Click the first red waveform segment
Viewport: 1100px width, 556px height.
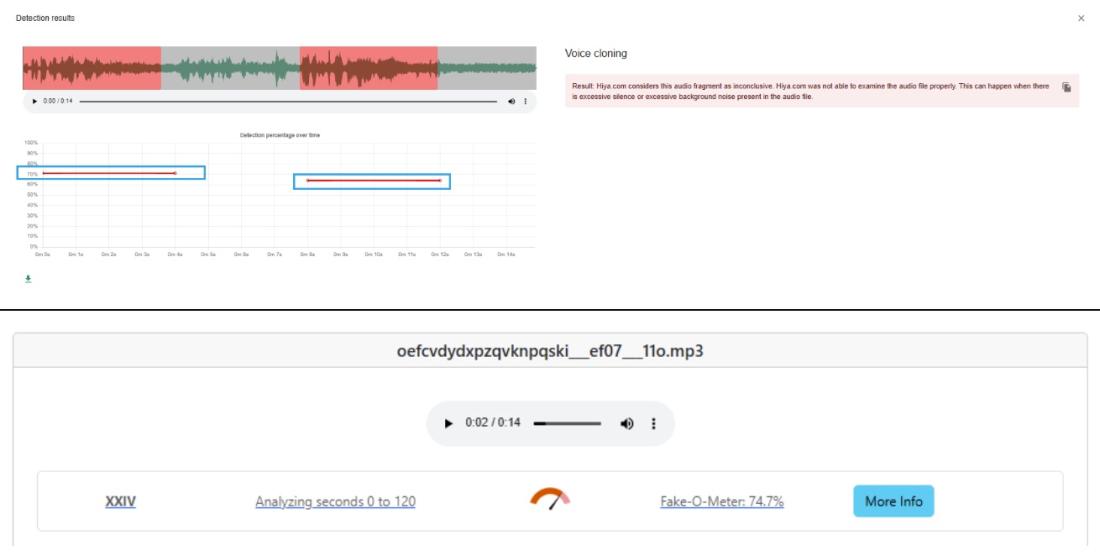91,67
